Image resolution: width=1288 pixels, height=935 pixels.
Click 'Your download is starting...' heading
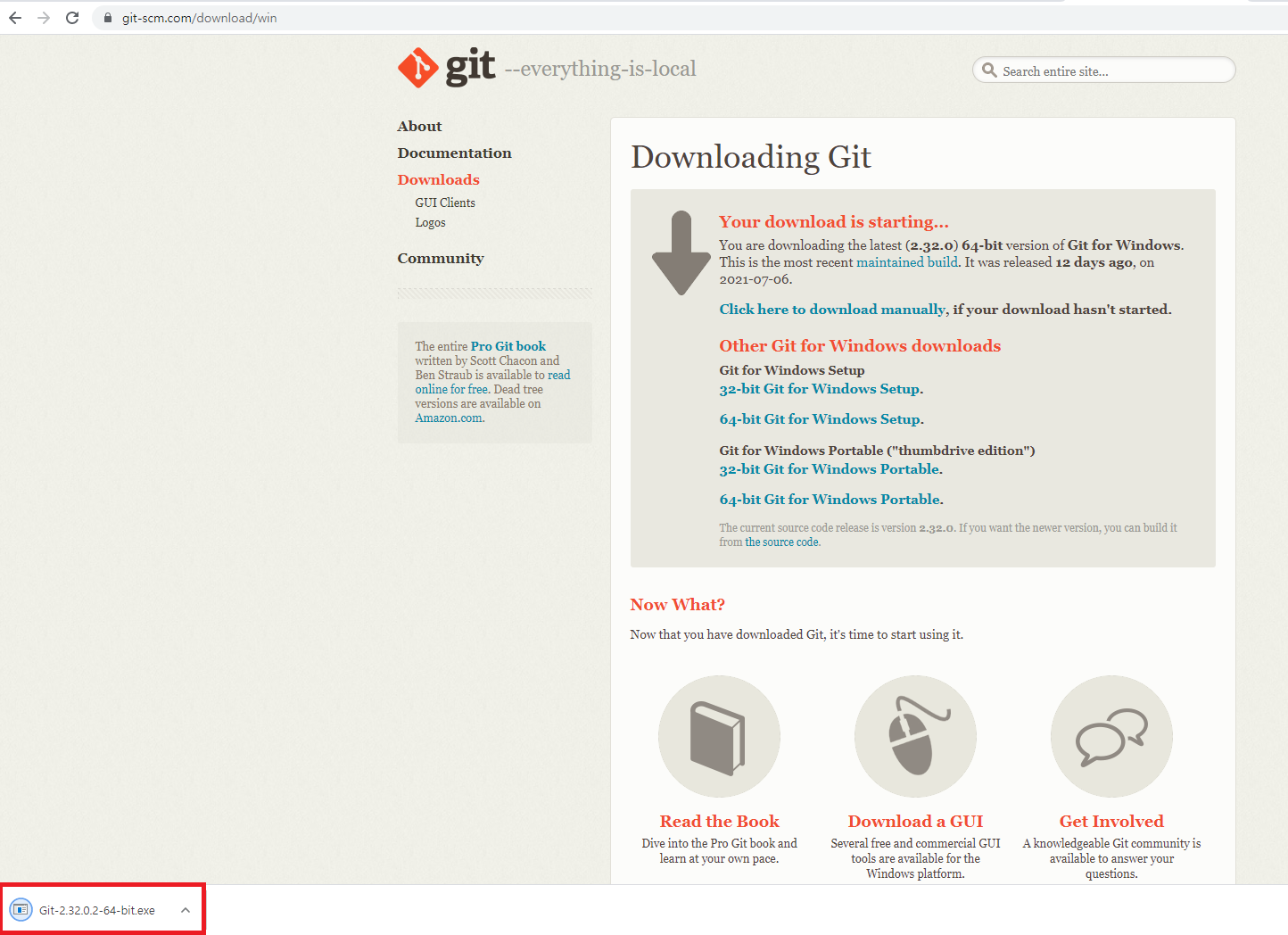click(x=834, y=221)
